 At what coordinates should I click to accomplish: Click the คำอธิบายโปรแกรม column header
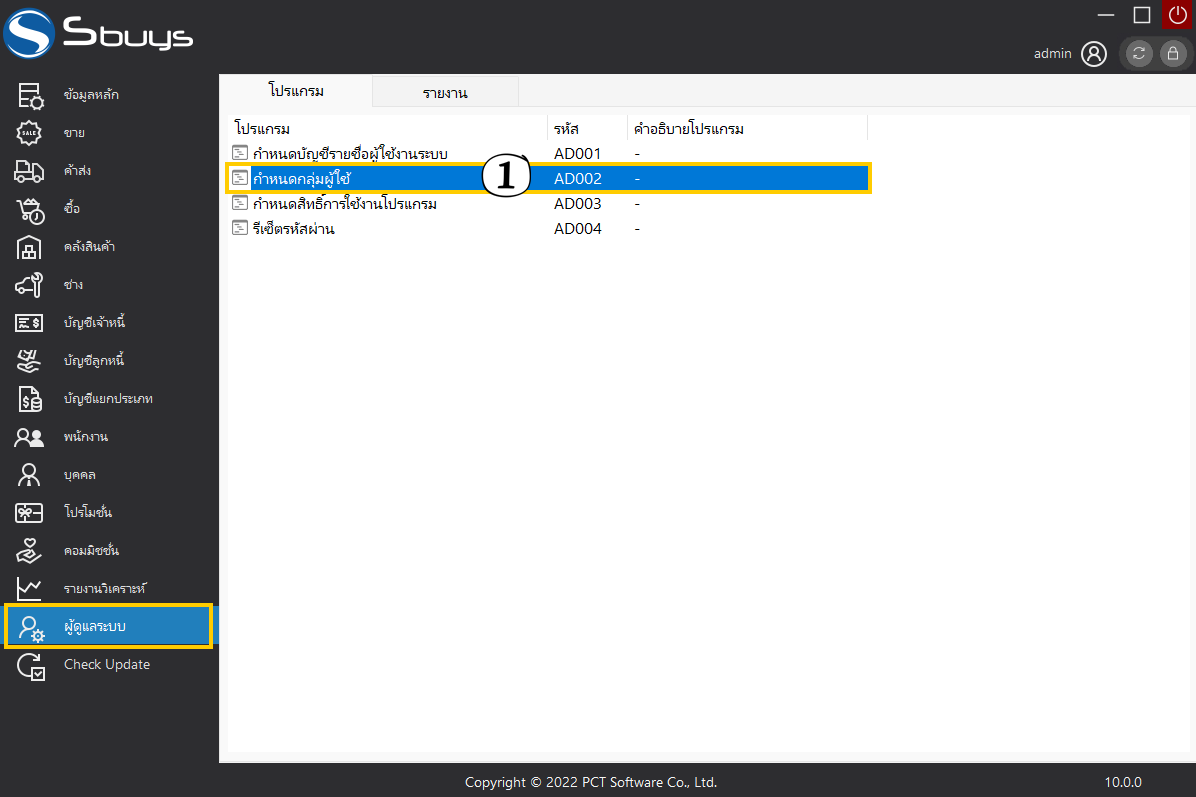click(690, 129)
